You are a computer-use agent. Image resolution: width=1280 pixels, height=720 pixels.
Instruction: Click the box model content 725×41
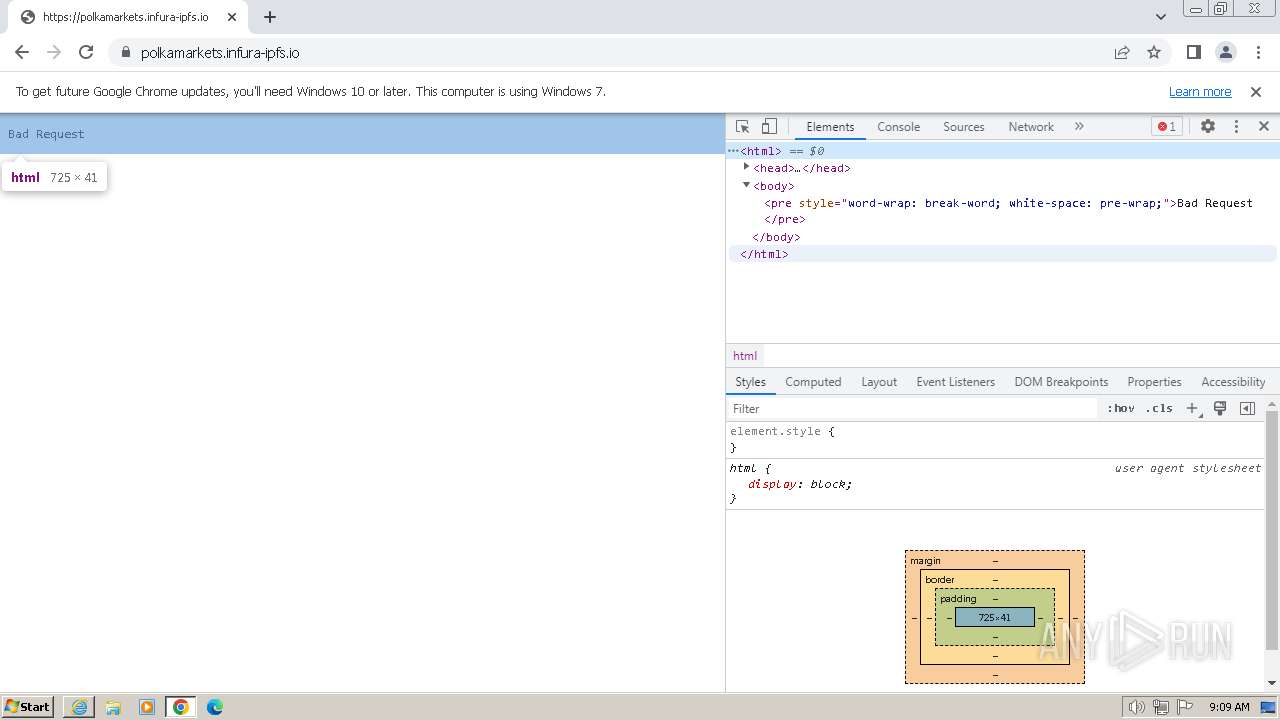pyautogui.click(x=995, y=618)
